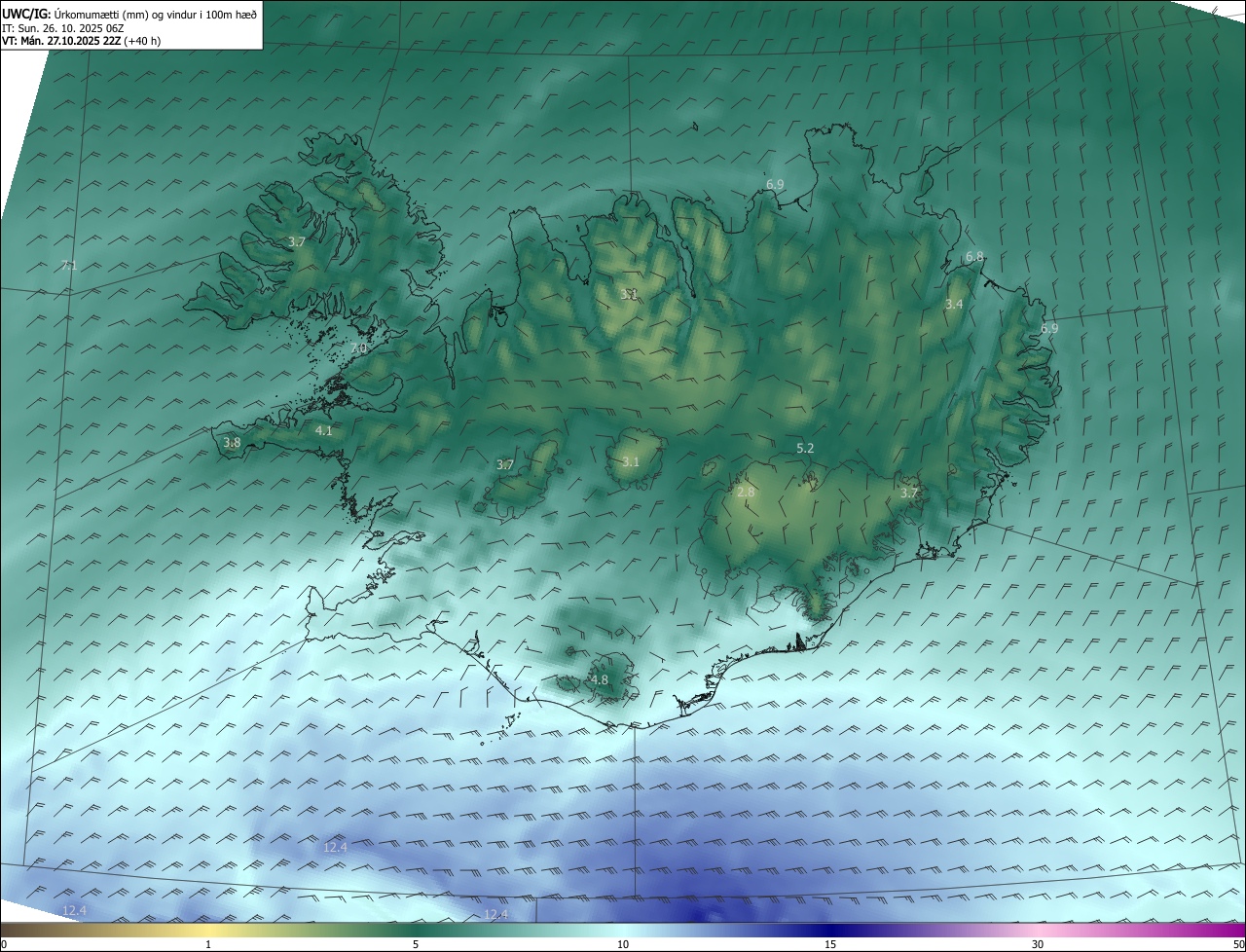
Task: Select the 3.4 precipitation value label
Action: point(954,305)
